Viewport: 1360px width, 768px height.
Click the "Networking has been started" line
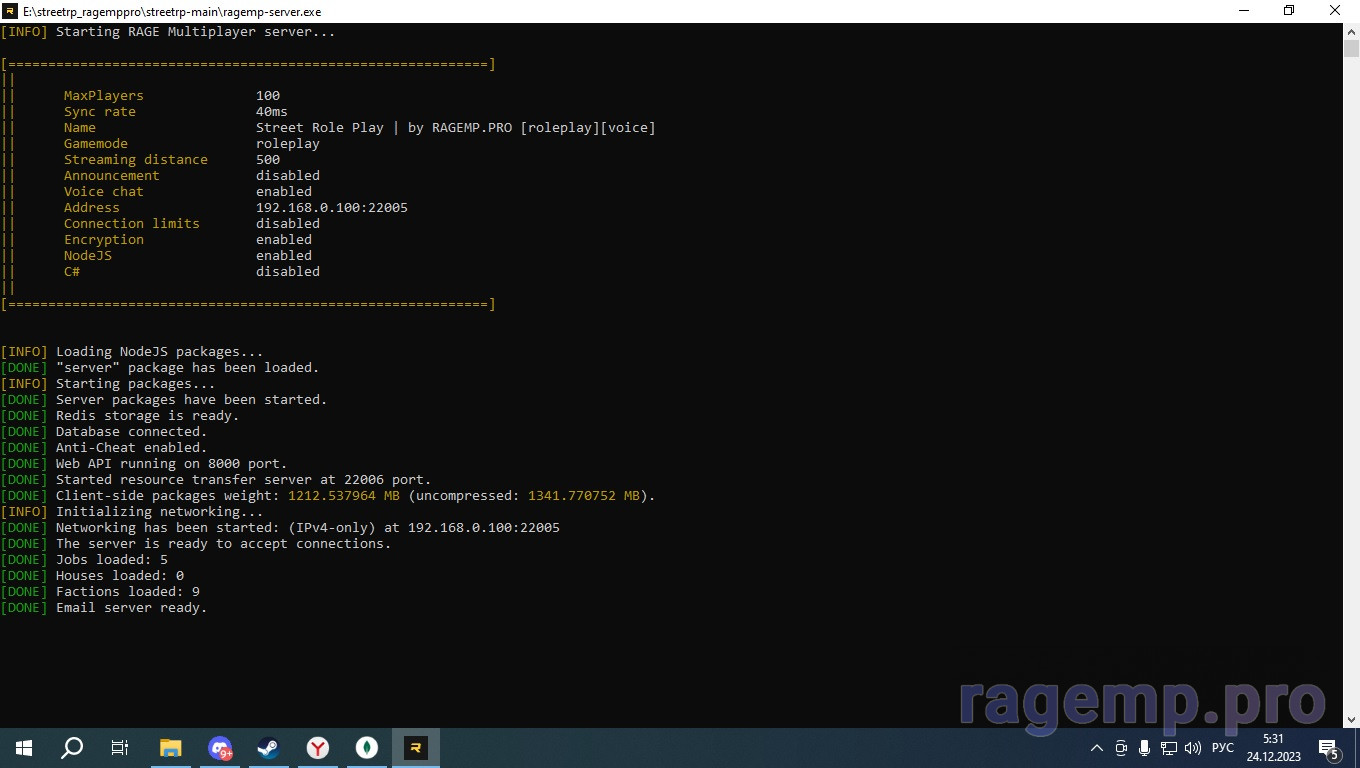pyautogui.click(x=280, y=528)
